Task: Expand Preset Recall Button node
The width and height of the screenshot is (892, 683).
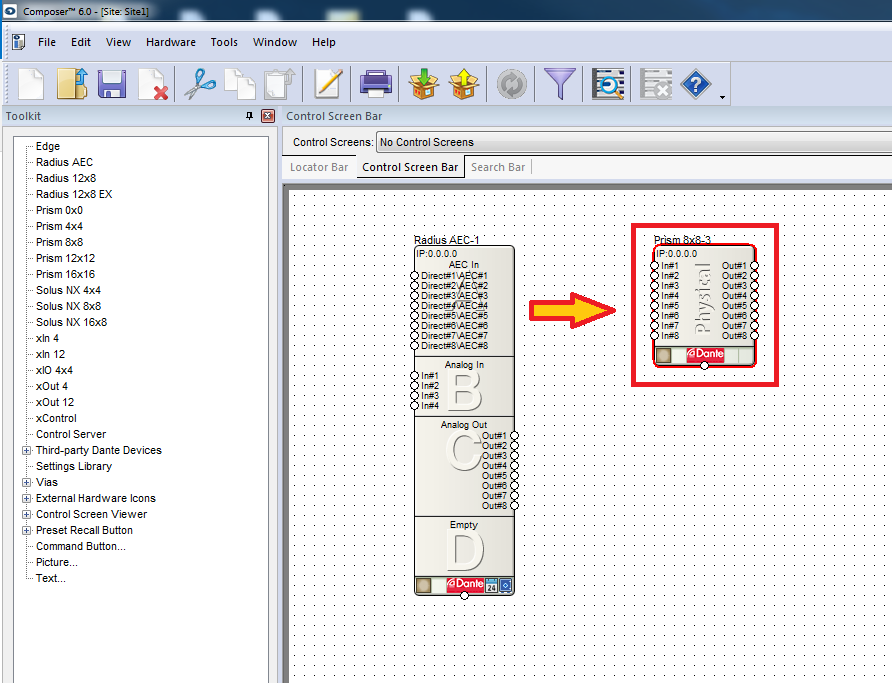Action: (26, 530)
